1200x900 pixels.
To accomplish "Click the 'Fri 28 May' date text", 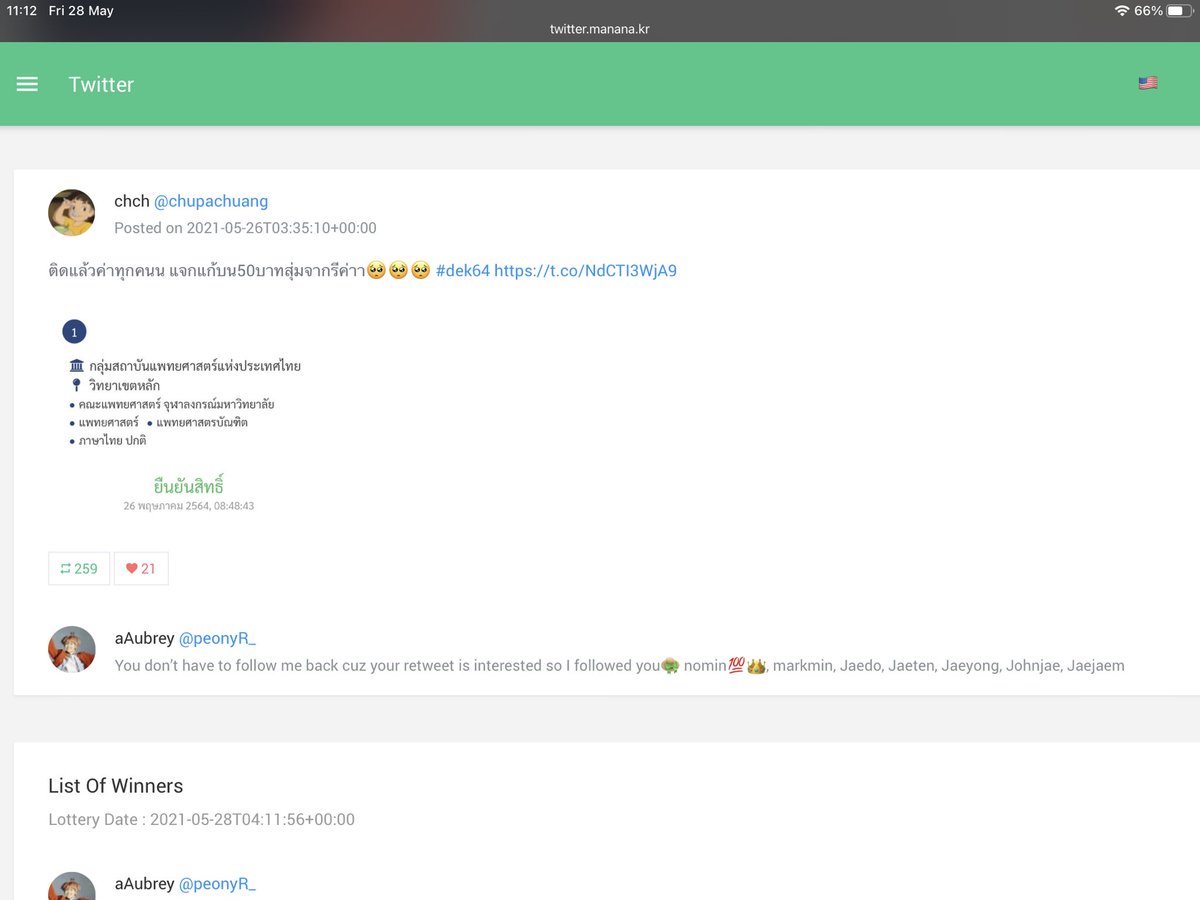I will (81, 11).
